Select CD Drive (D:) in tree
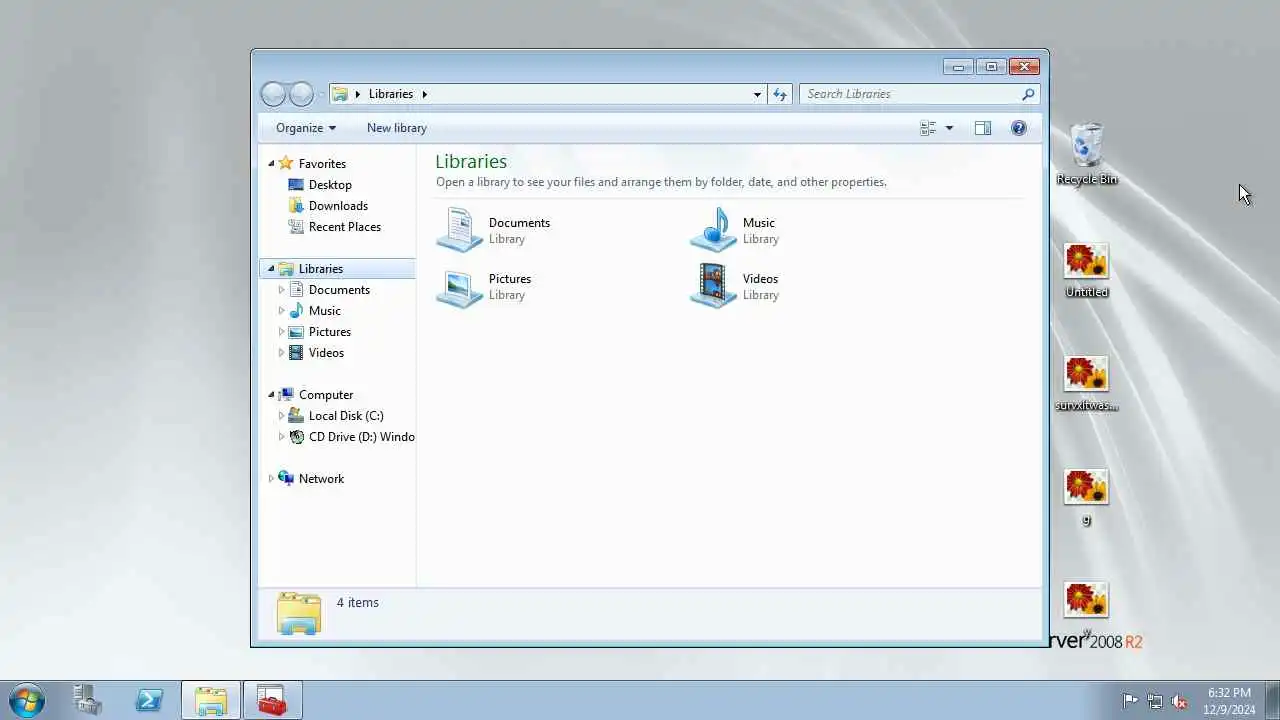The height and width of the screenshot is (720, 1280). (x=361, y=437)
